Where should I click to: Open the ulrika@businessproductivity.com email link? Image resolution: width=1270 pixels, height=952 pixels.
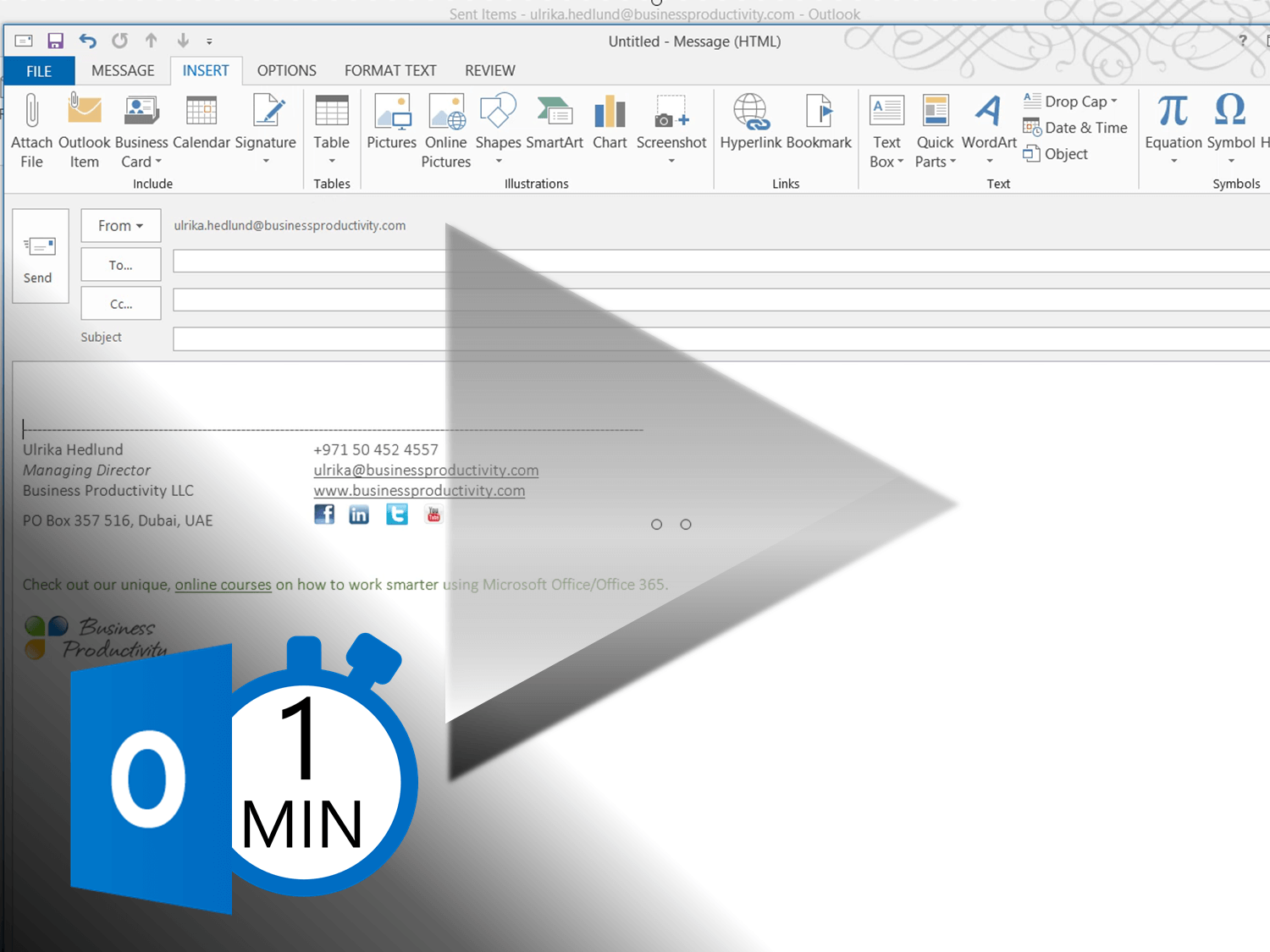click(x=426, y=470)
